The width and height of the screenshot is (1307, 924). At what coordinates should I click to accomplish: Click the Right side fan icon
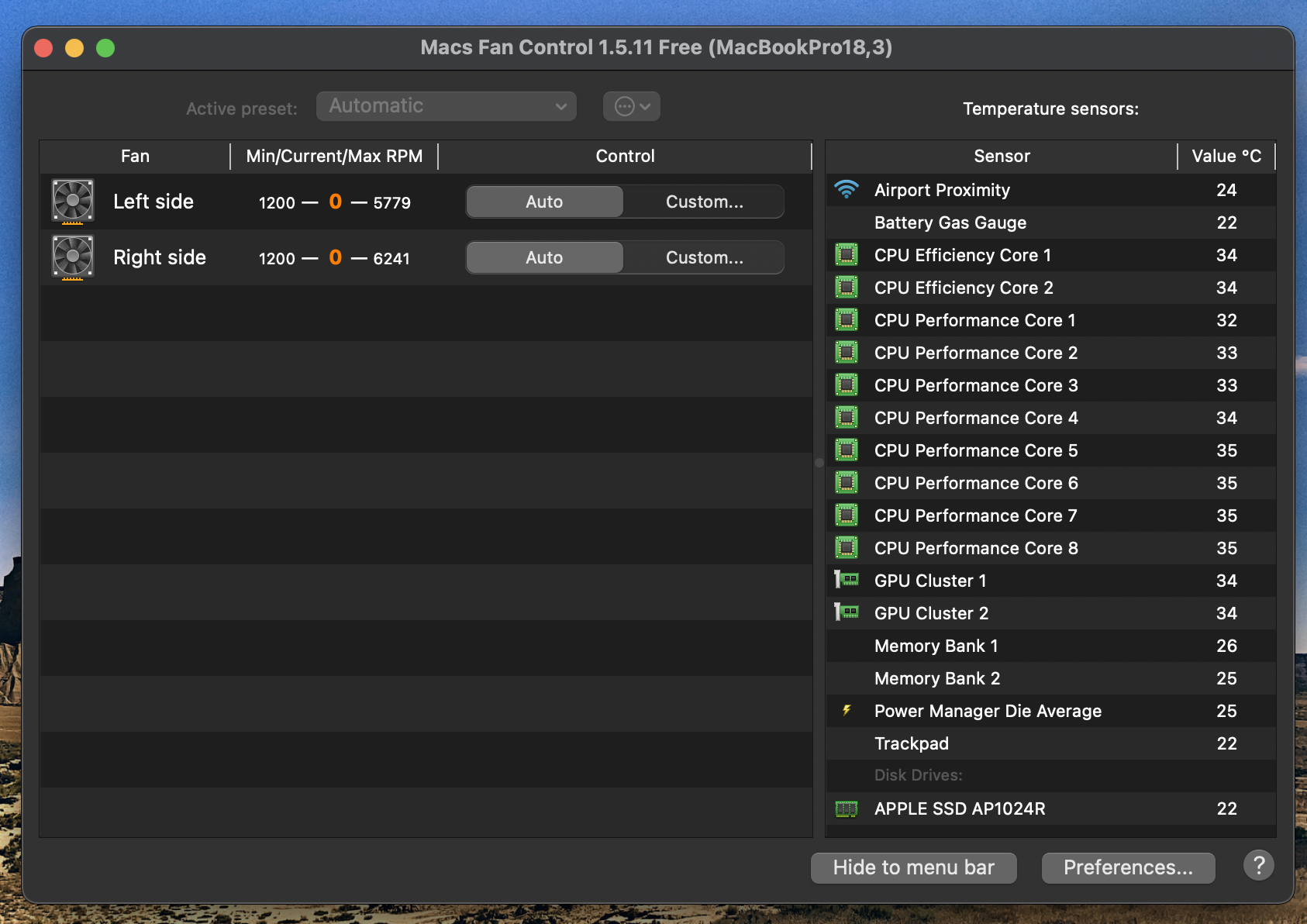(73, 257)
